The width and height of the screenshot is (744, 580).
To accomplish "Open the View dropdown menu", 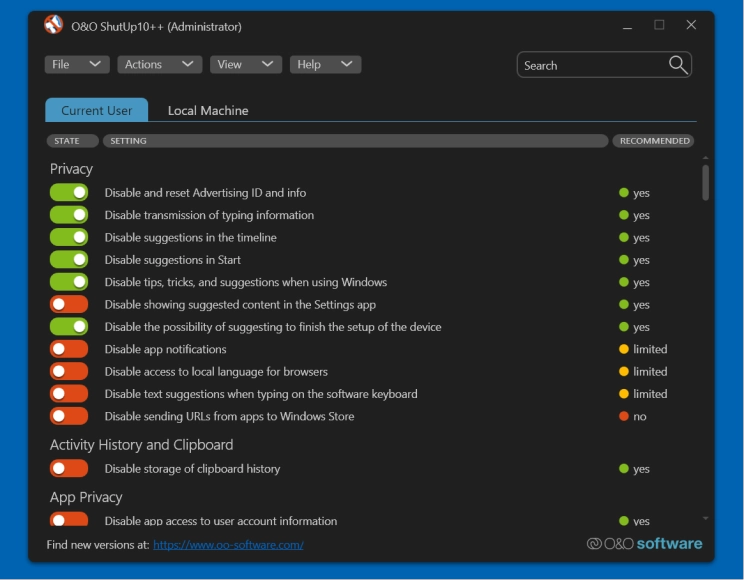I will click(246, 65).
